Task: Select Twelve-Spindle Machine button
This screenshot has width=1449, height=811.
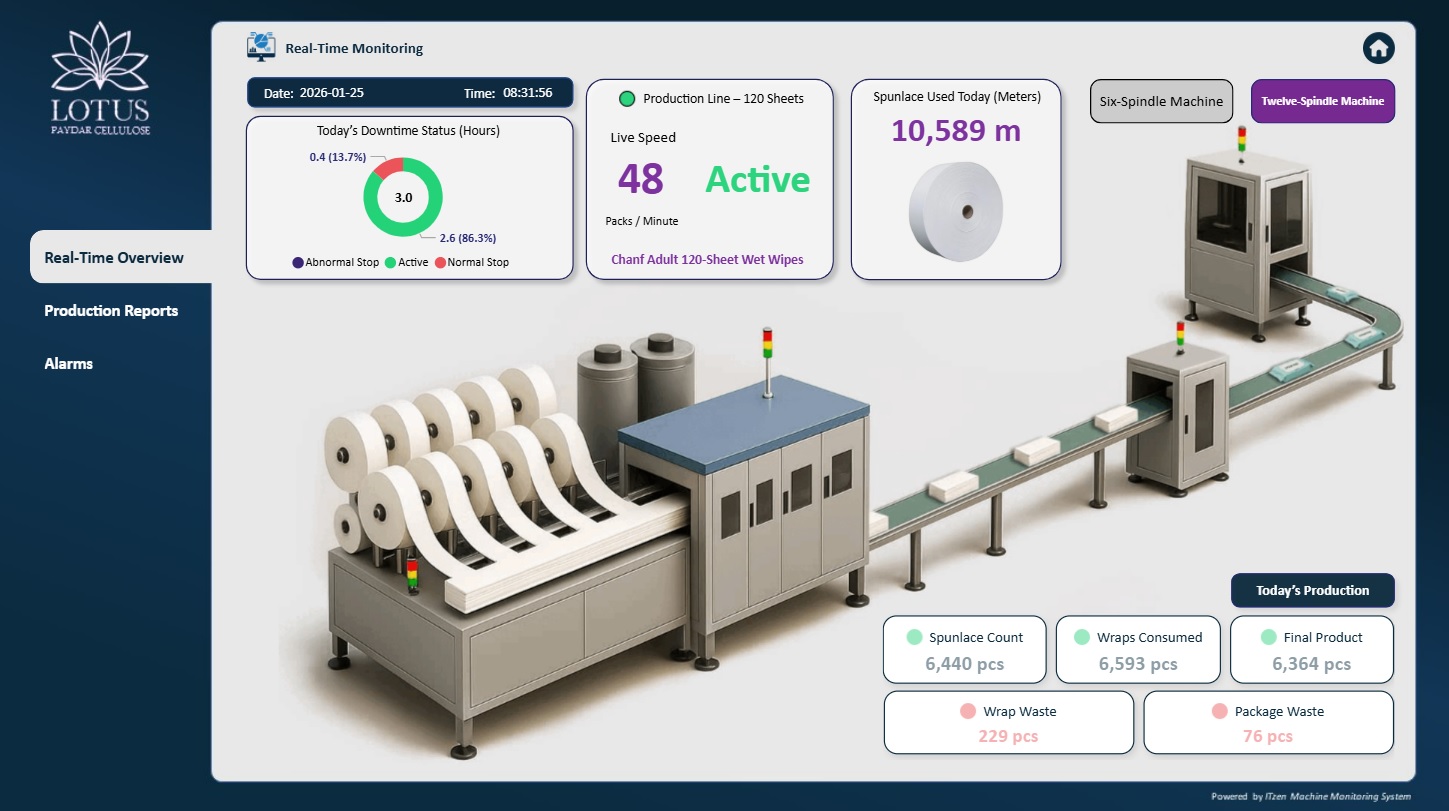Action: (1322, 101)
